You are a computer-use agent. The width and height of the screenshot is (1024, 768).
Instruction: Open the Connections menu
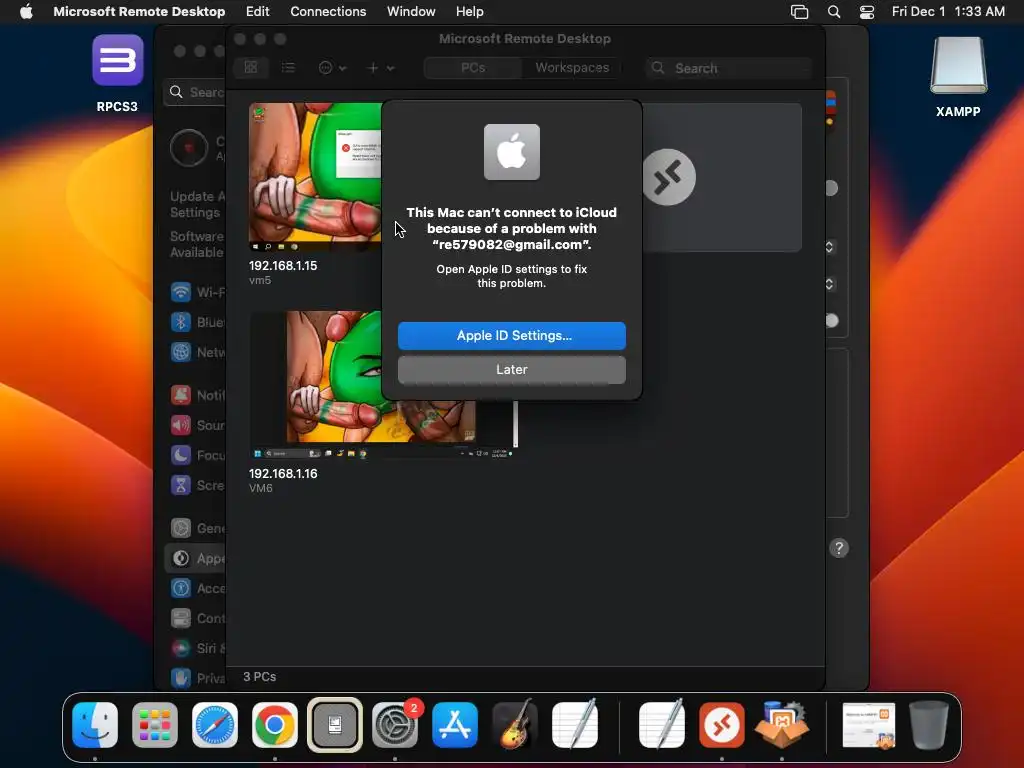point(328,12)
